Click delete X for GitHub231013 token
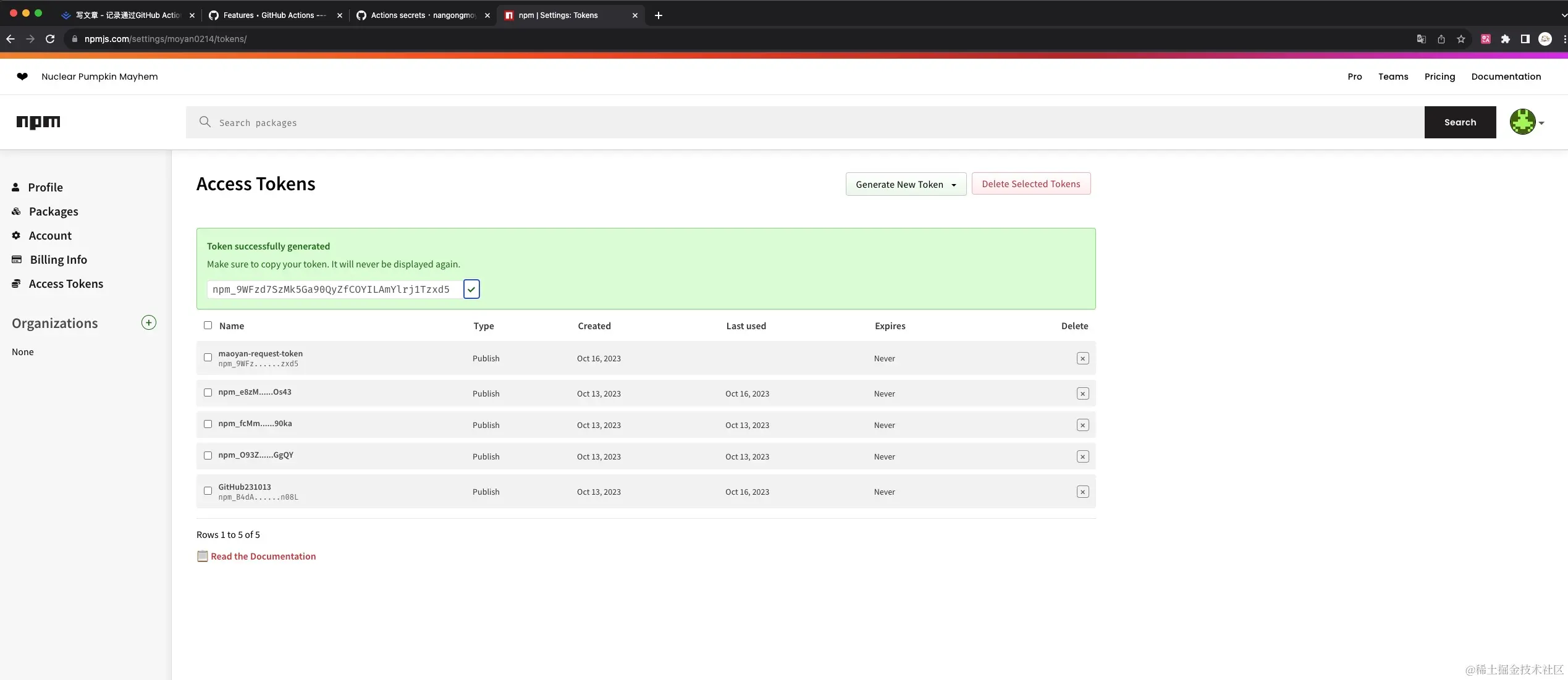This screenshot has height=680, width=1568. (1082, 492)
